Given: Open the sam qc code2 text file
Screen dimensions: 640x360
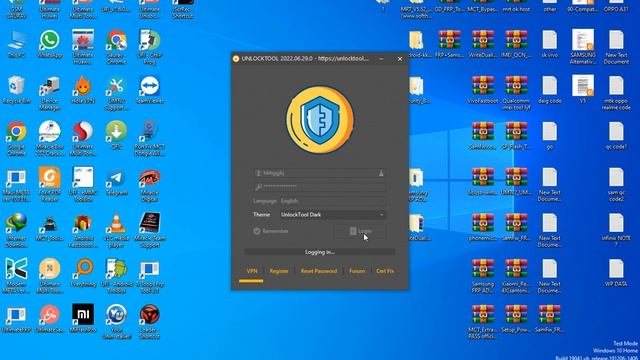Looking at the screenshot, I should tap(616, 184).
